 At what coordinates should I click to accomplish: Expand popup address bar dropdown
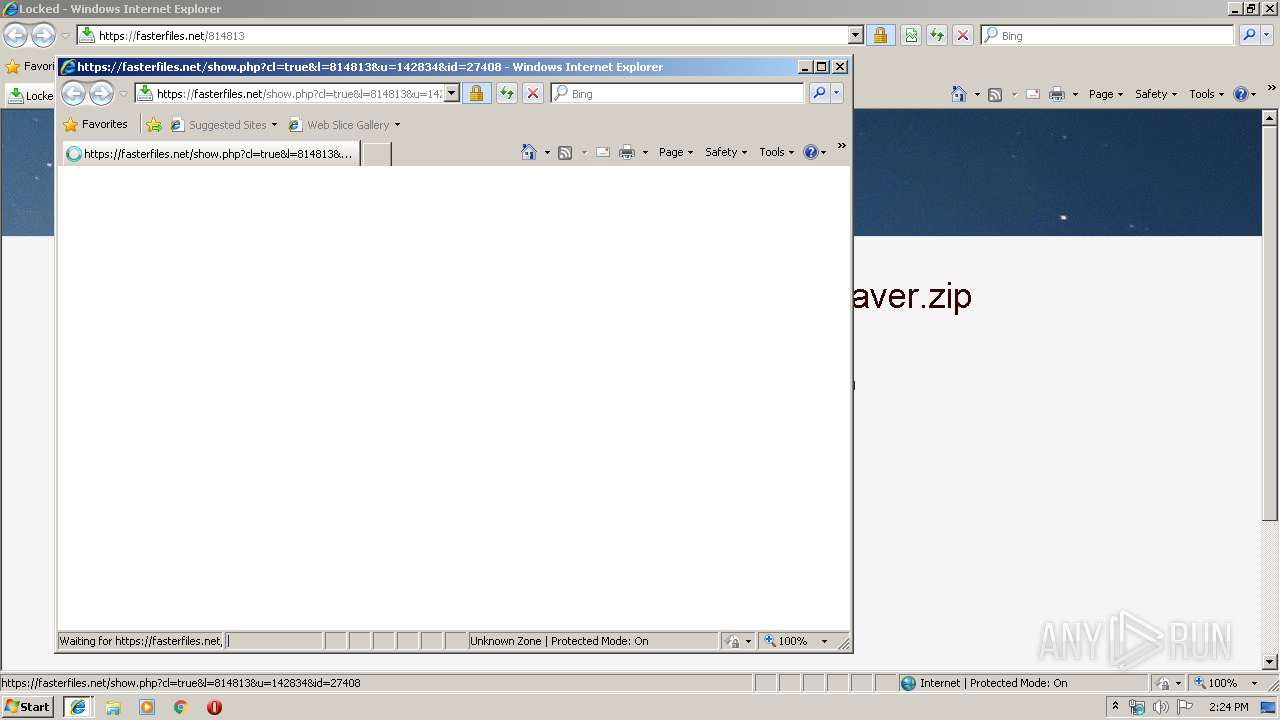click(452, 93)
